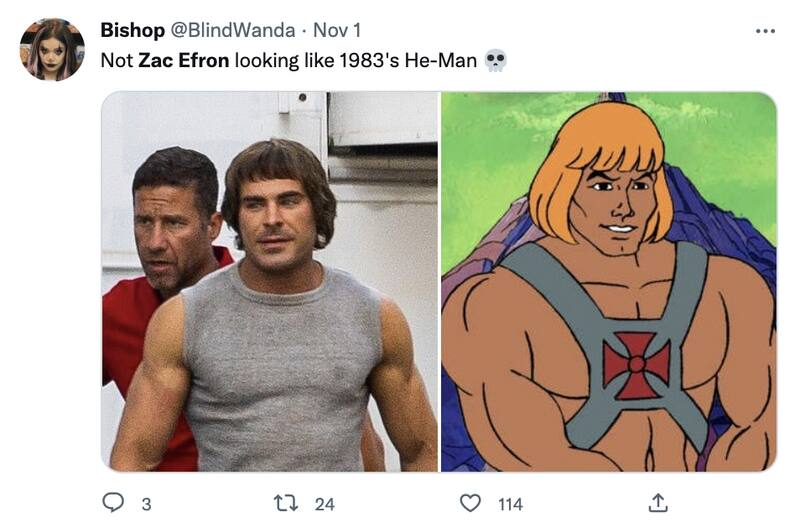Viewport: 800px width, 528px height.
Task: Open the left photo of two men
Action: click(270, 281)
